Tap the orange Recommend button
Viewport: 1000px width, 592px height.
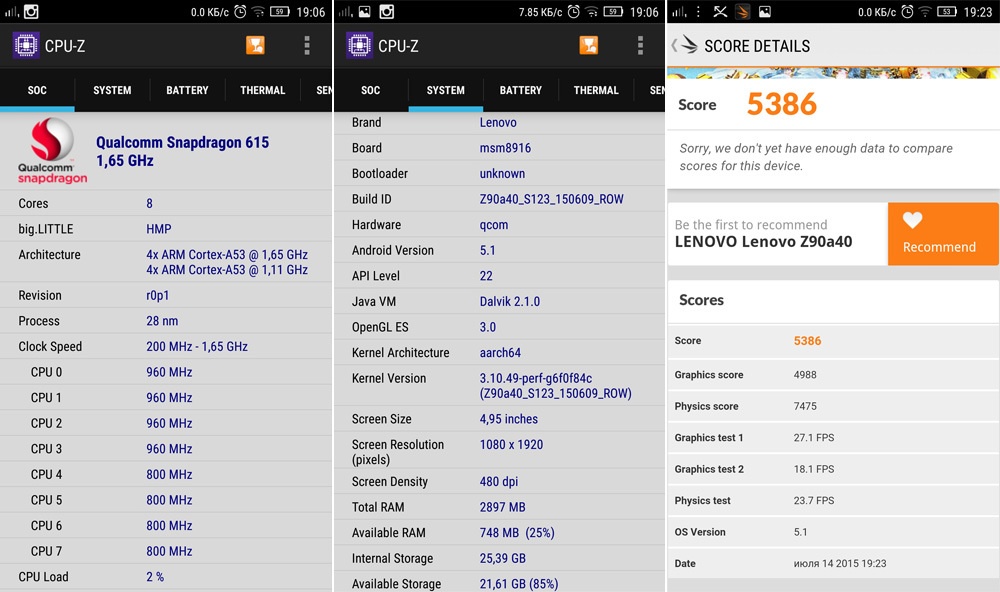(943, 234)
